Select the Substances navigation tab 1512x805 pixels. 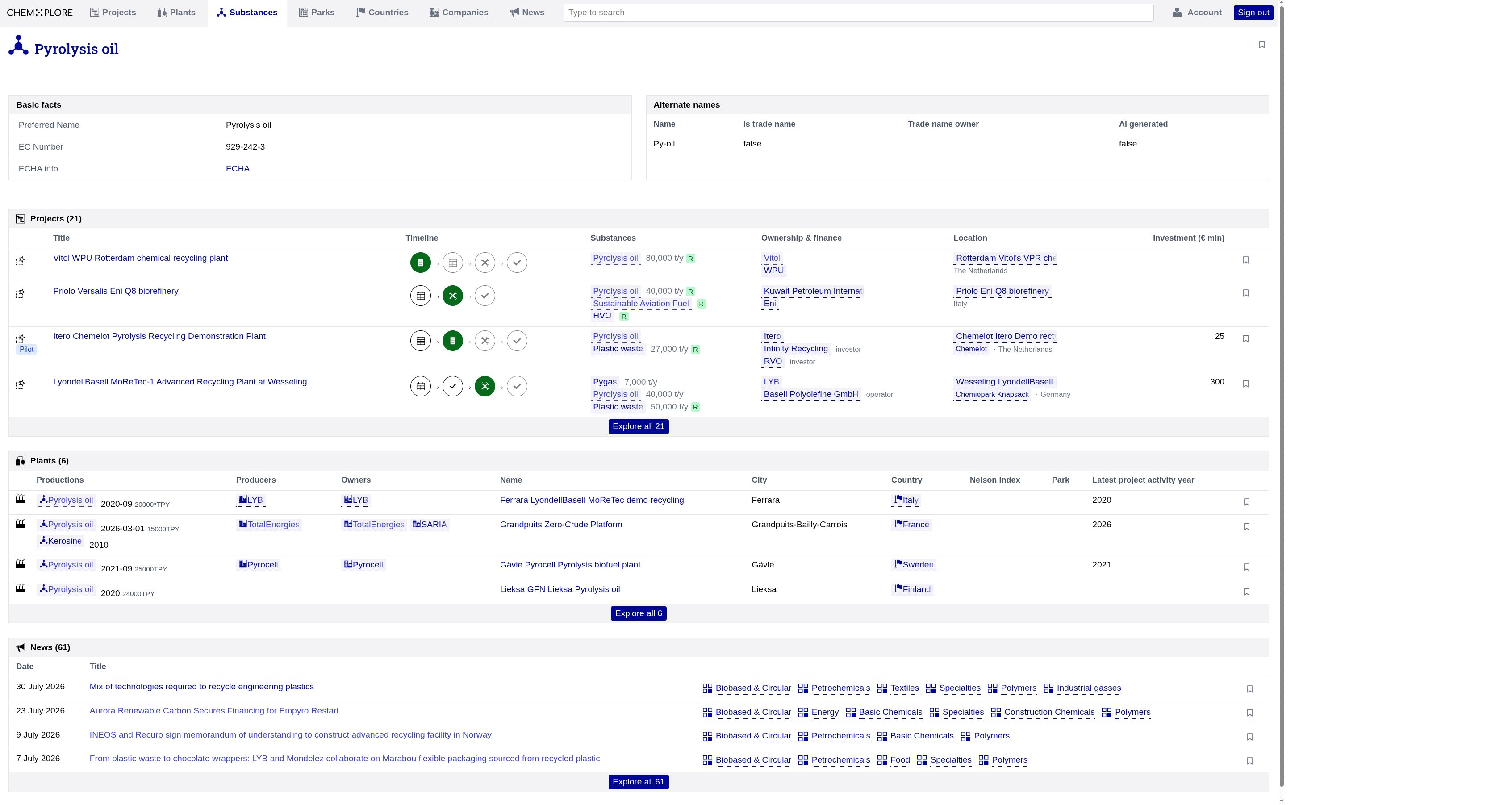coord(247,13)
